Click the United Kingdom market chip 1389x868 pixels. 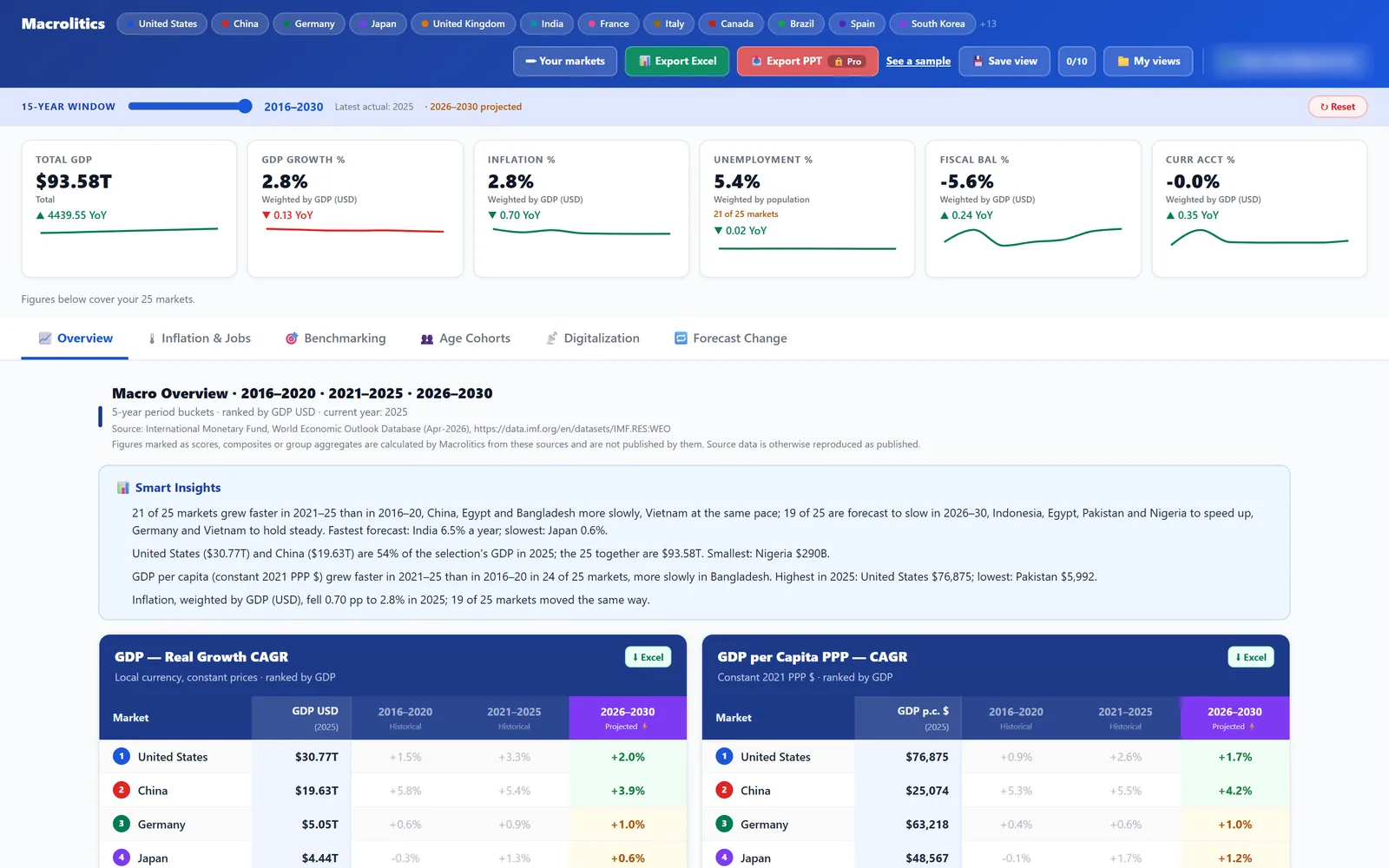[463, 23]
